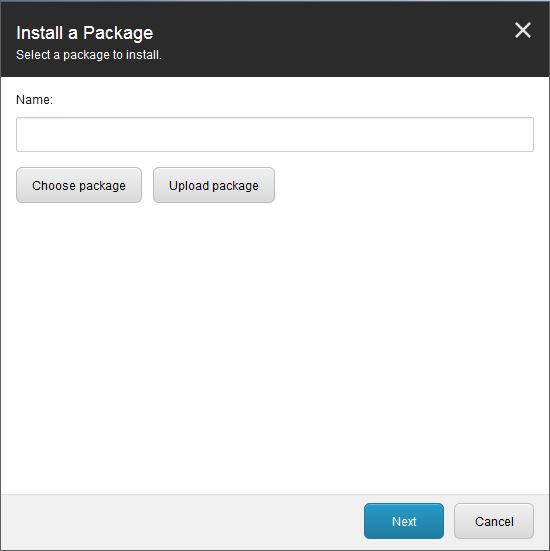This screenshot has width=550, height=551.
Task: Click the 'Select a package to install' subtitle
Action: 89,55
